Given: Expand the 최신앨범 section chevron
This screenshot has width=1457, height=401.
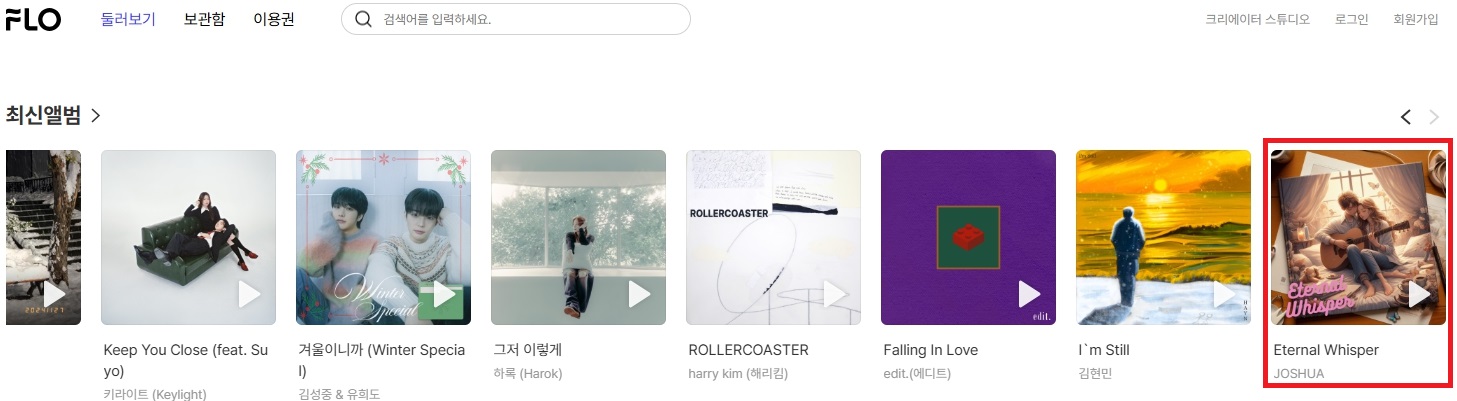Looking at the screenshot, I should [95, 116].
